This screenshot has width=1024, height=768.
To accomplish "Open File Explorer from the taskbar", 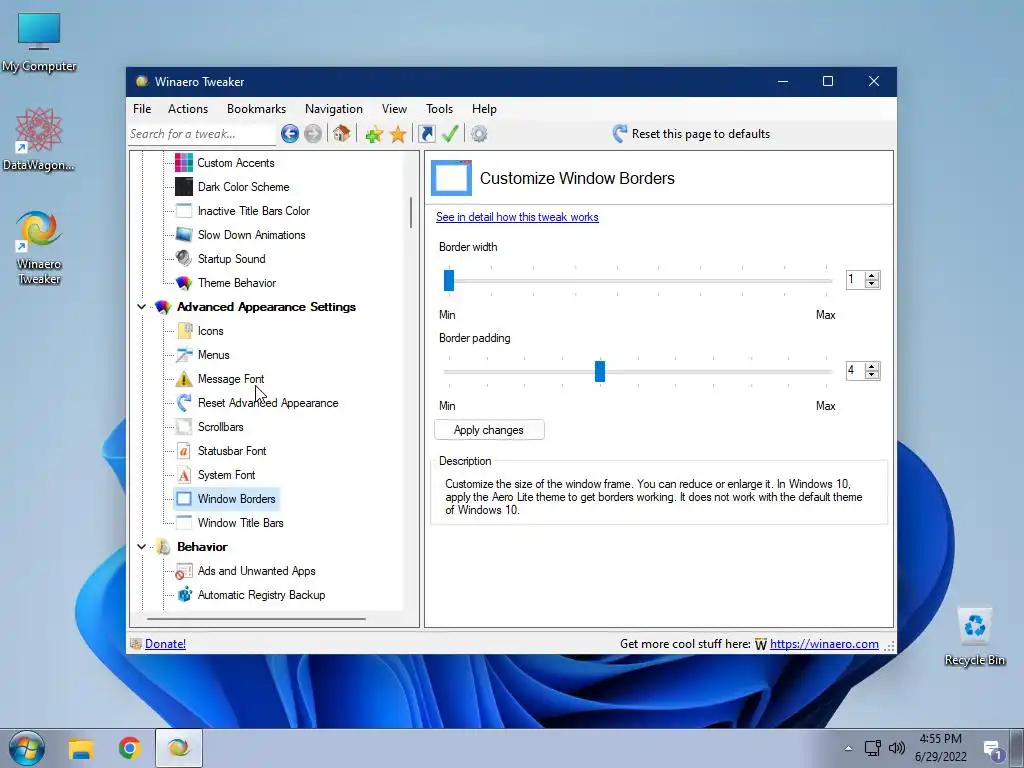I will (81, 748).
